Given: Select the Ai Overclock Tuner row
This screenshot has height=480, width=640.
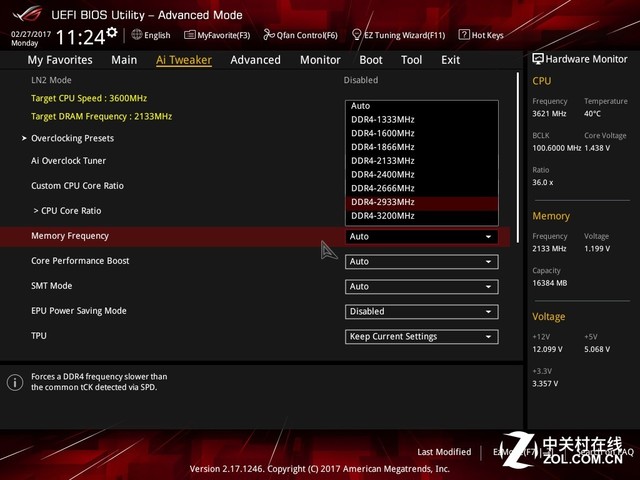Looking at the screenshot, I should 68,161.
